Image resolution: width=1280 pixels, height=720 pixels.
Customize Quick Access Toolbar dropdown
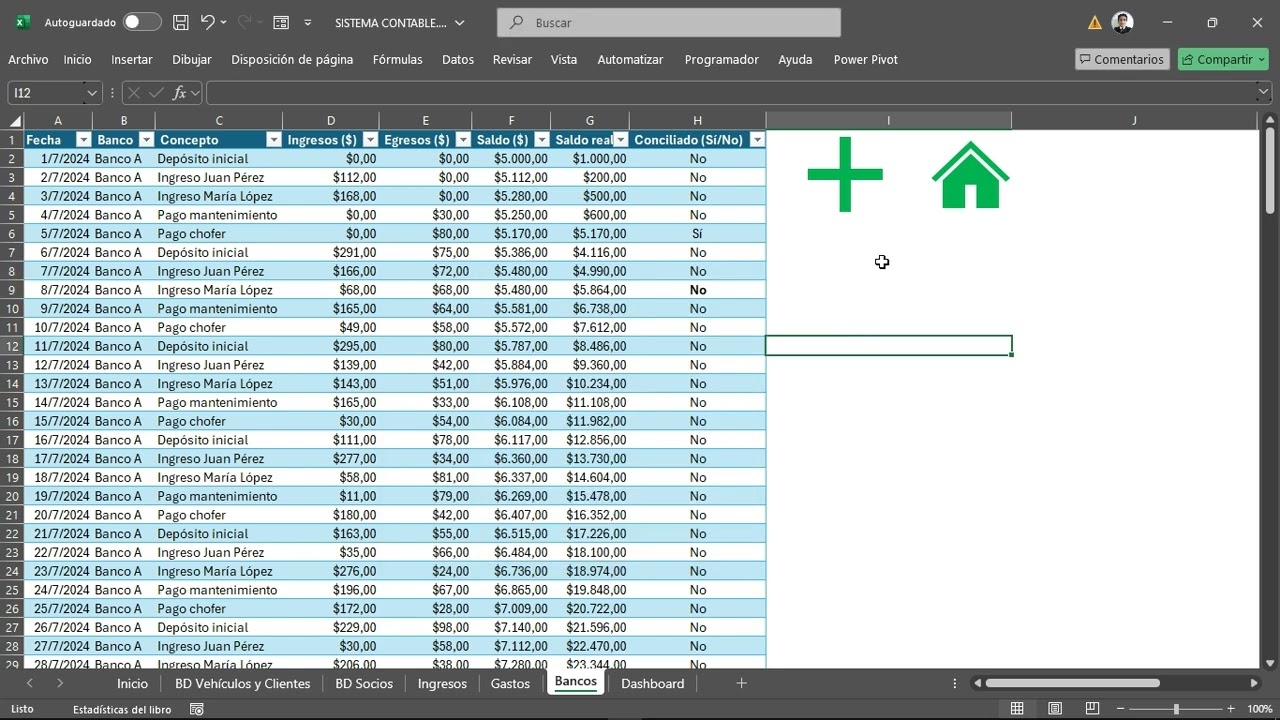(x=307, y=22)
